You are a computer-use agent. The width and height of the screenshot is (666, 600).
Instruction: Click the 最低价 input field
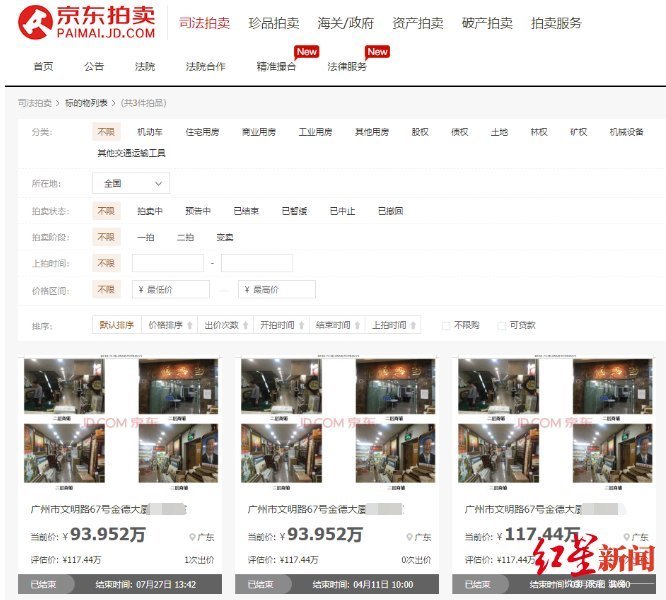171,290
